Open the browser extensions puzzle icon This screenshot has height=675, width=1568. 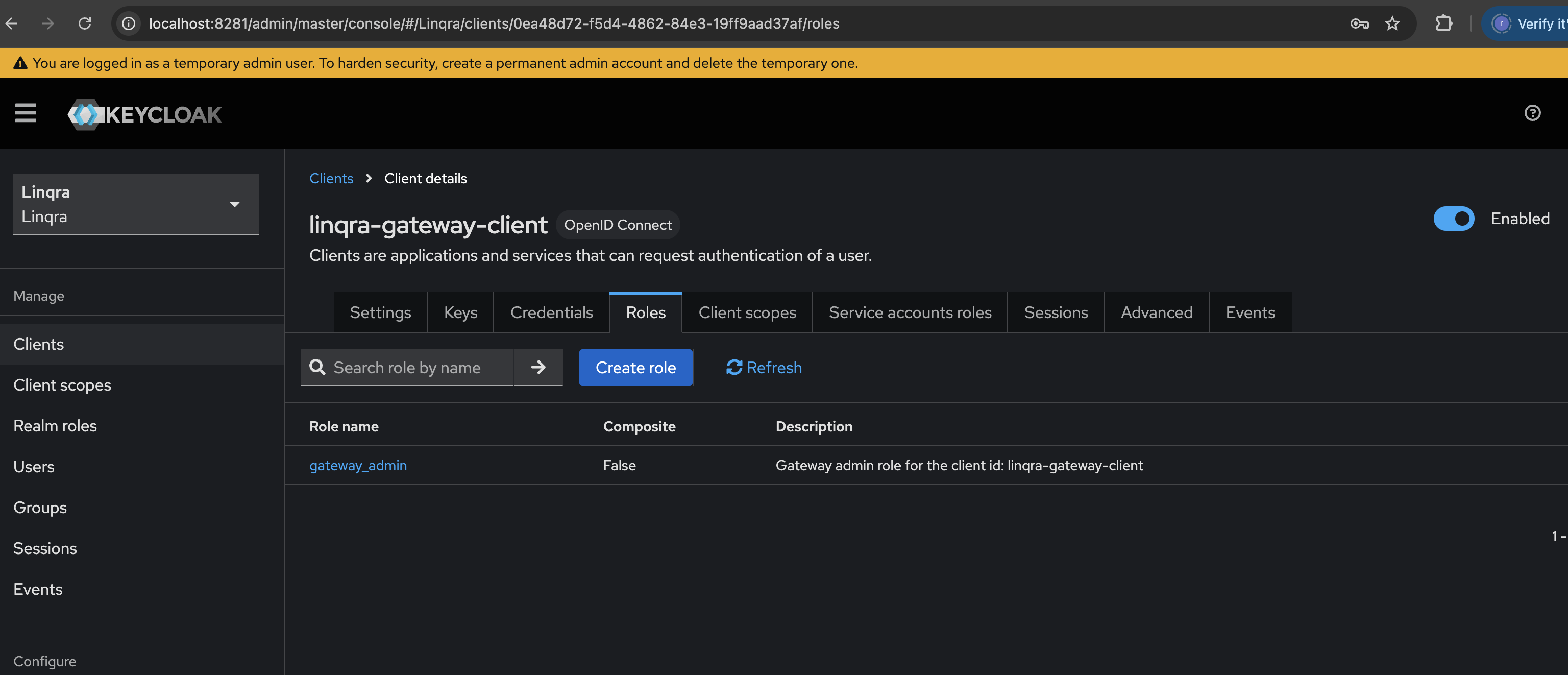coord(1443,23)
